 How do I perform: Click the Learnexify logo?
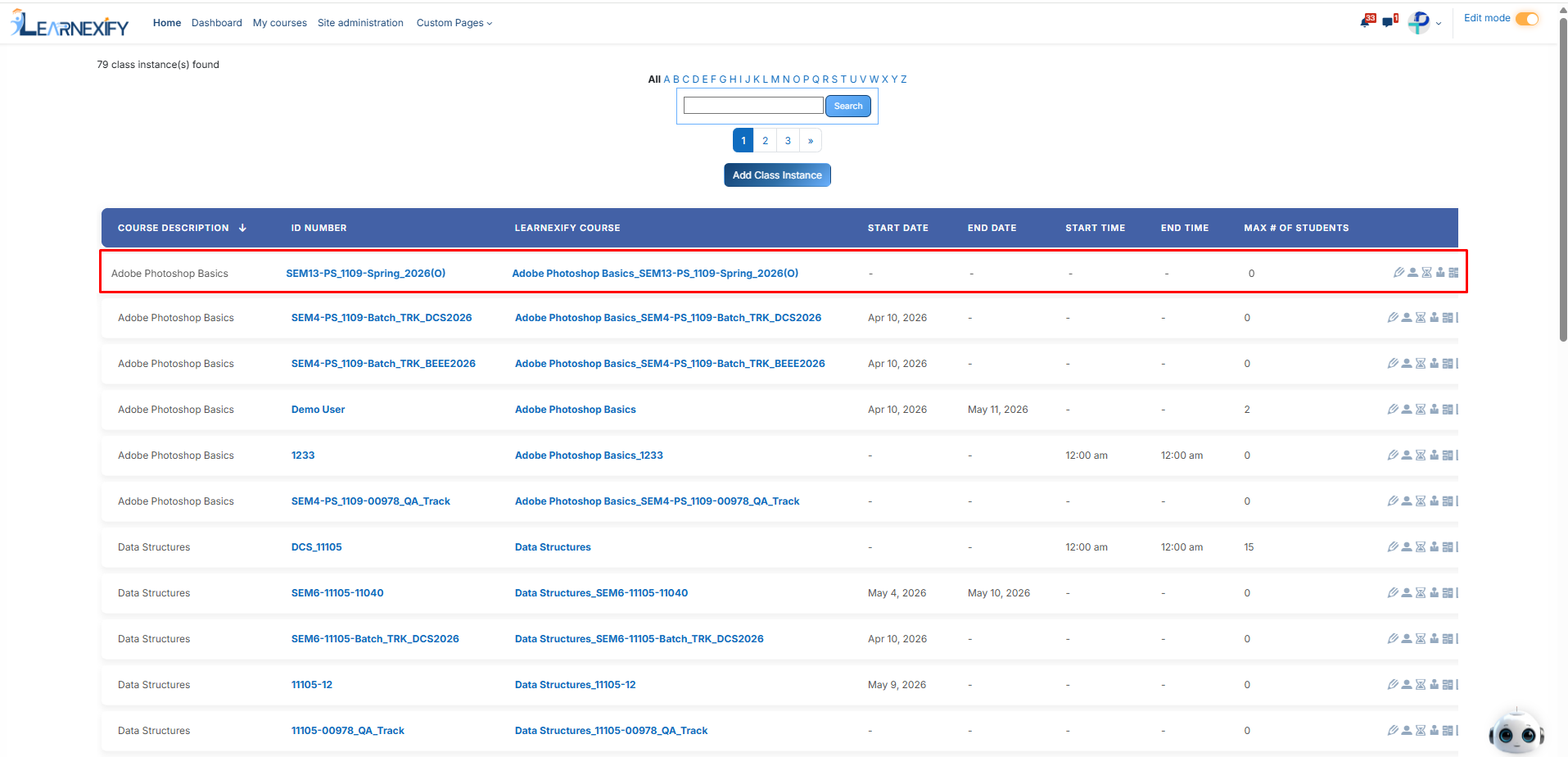[x=70, y=23]
